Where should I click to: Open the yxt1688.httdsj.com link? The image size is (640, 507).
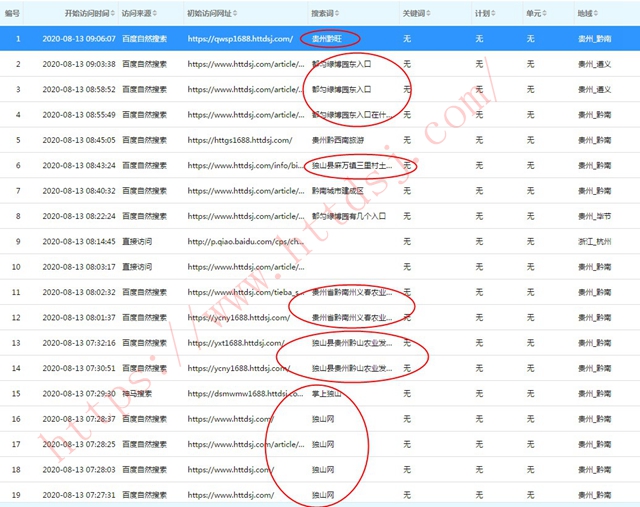(238, 343)
